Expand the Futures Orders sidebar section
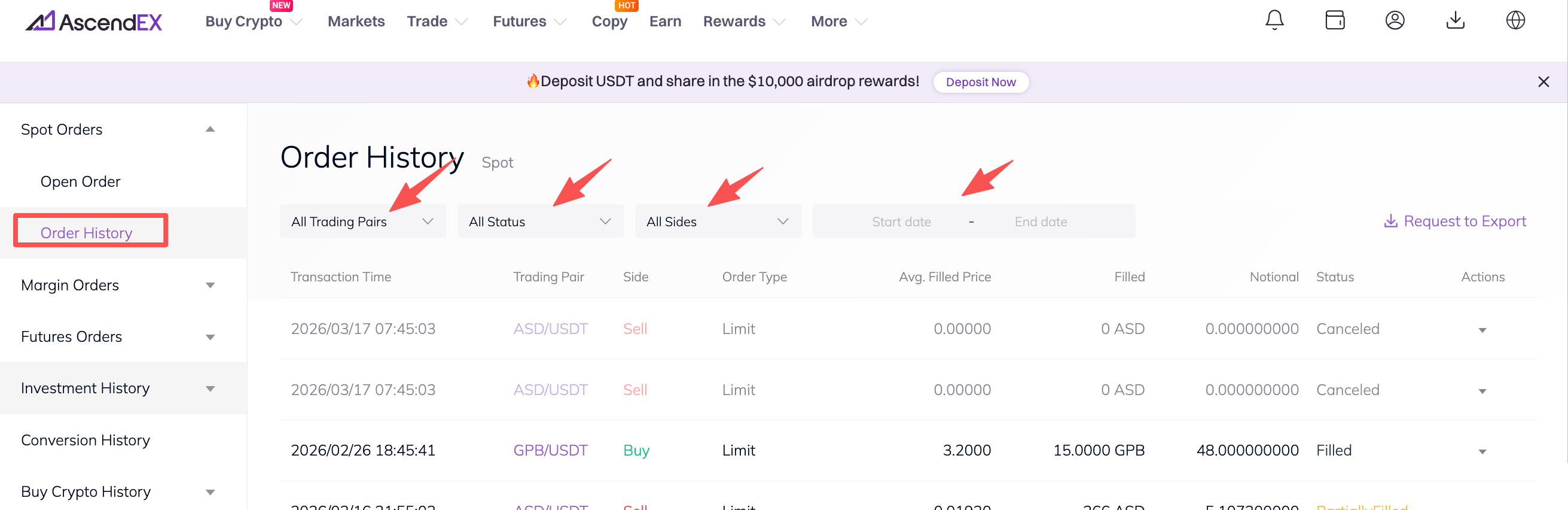The width and height of the screenshot is (1568, 510). click(210, 337)
